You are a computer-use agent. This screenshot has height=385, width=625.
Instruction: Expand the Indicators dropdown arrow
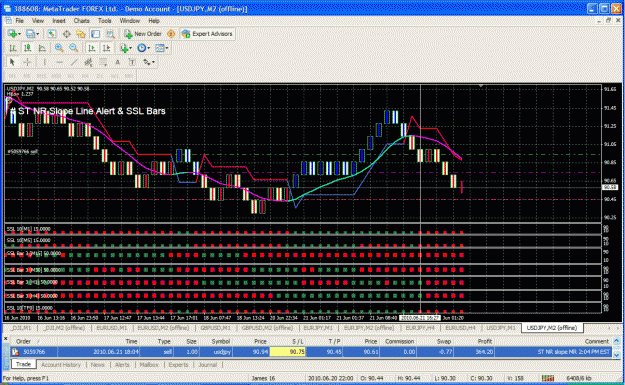click(131, 49)
